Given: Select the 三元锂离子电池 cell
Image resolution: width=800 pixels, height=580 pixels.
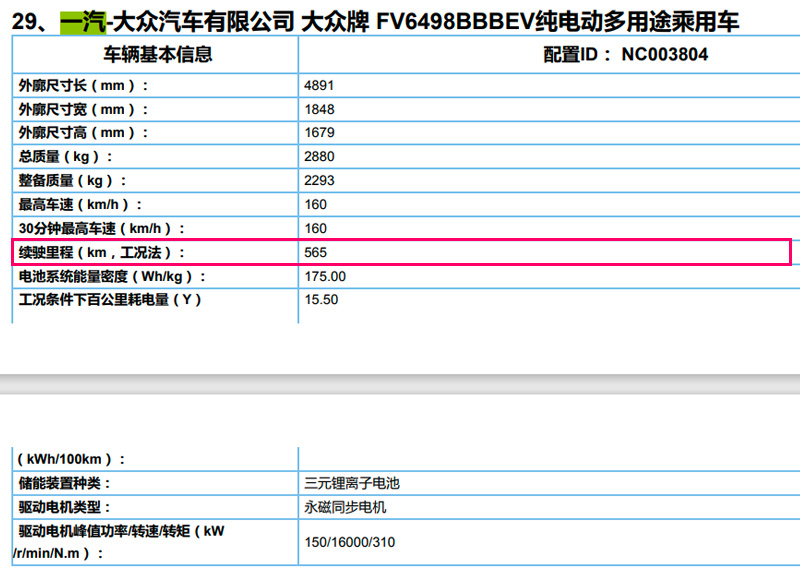Looking at the screenshot, I should tap(549, 483).
